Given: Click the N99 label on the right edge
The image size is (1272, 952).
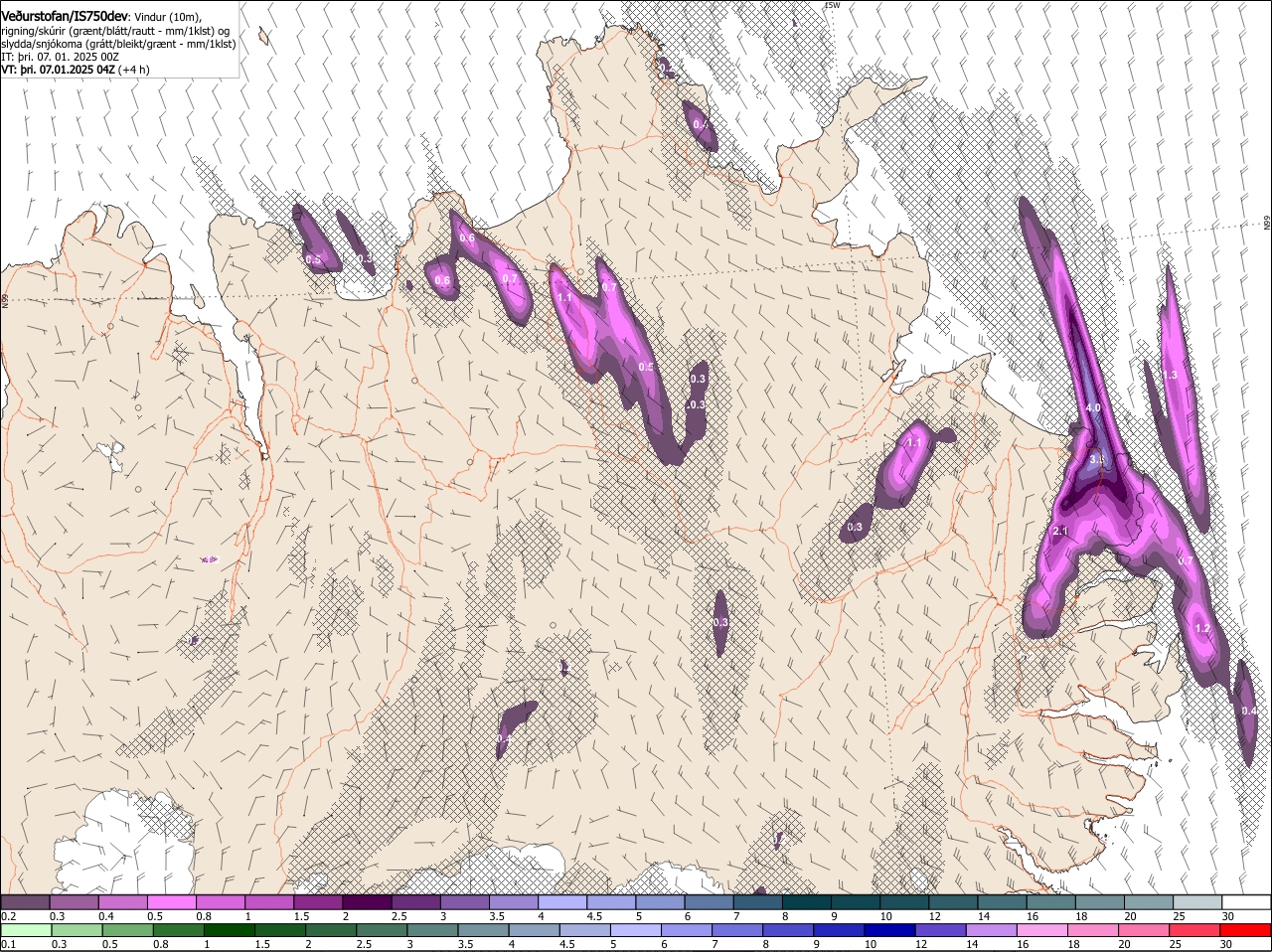Looking at the screenshot, I should (1267, 224).
